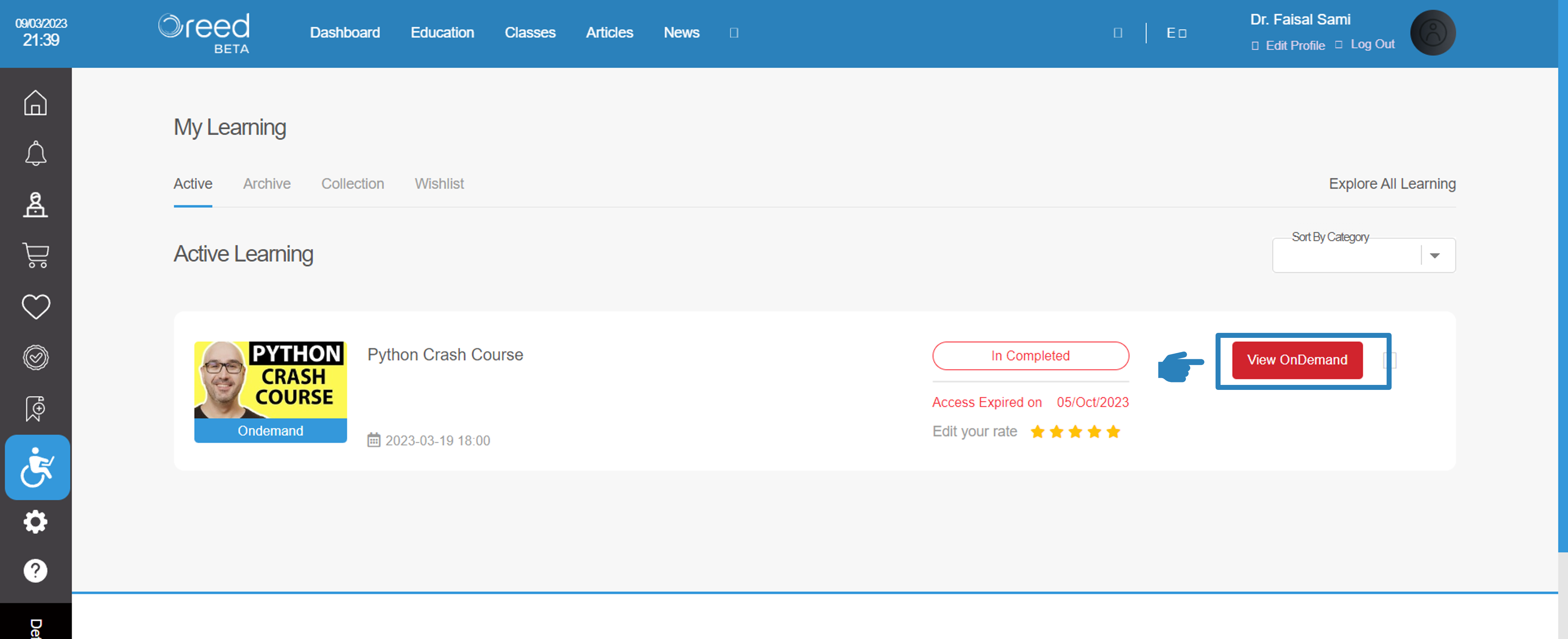This screenshot has width=1568, height=639.
Task: Click the user avatar in header
Action: point(1433,33)
